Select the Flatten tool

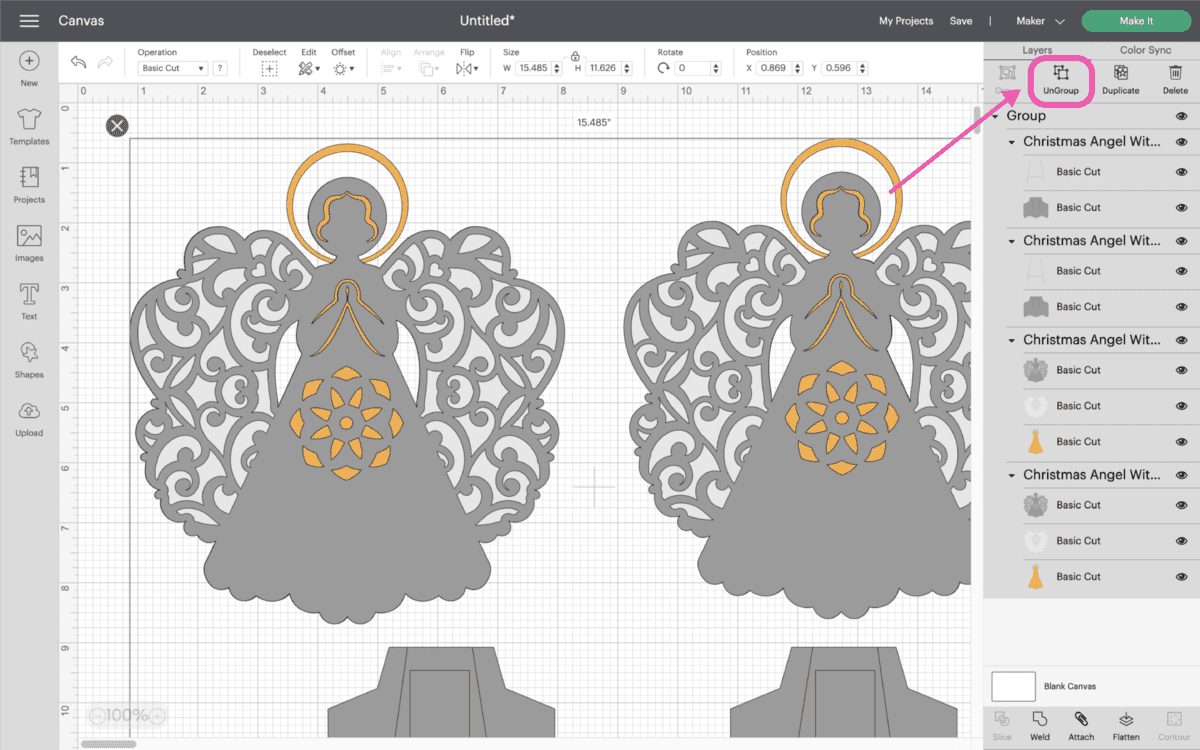(1125, 727)
